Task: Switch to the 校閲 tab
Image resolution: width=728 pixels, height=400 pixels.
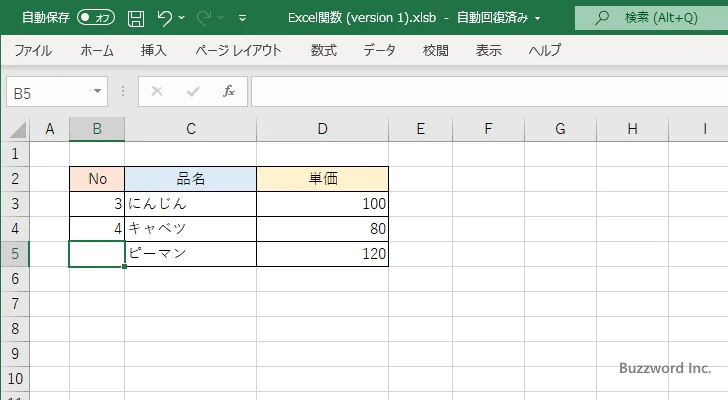Action: tap(436, 50)
